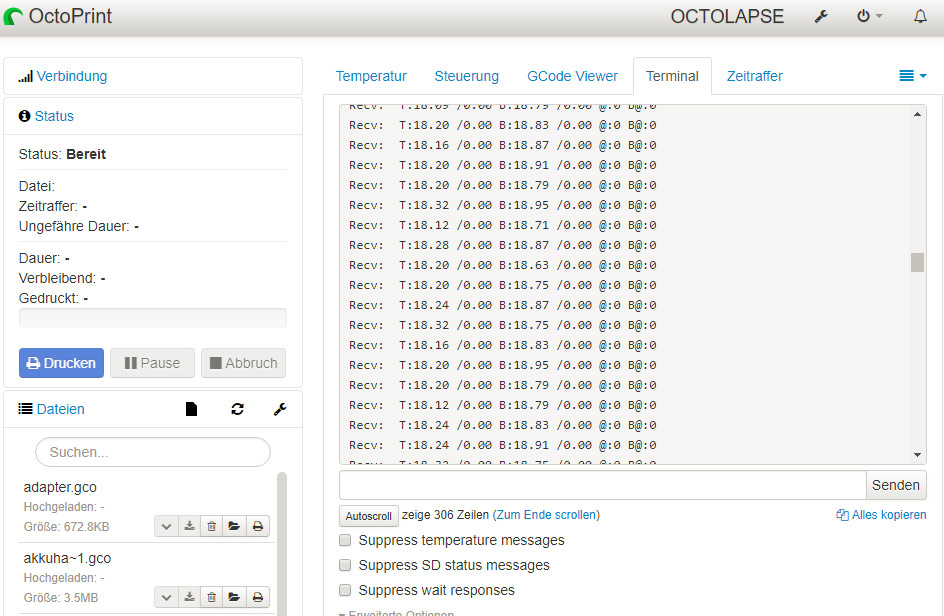
Task: Enable Suppress temperature messages
Action: click(x=345, y=539)
